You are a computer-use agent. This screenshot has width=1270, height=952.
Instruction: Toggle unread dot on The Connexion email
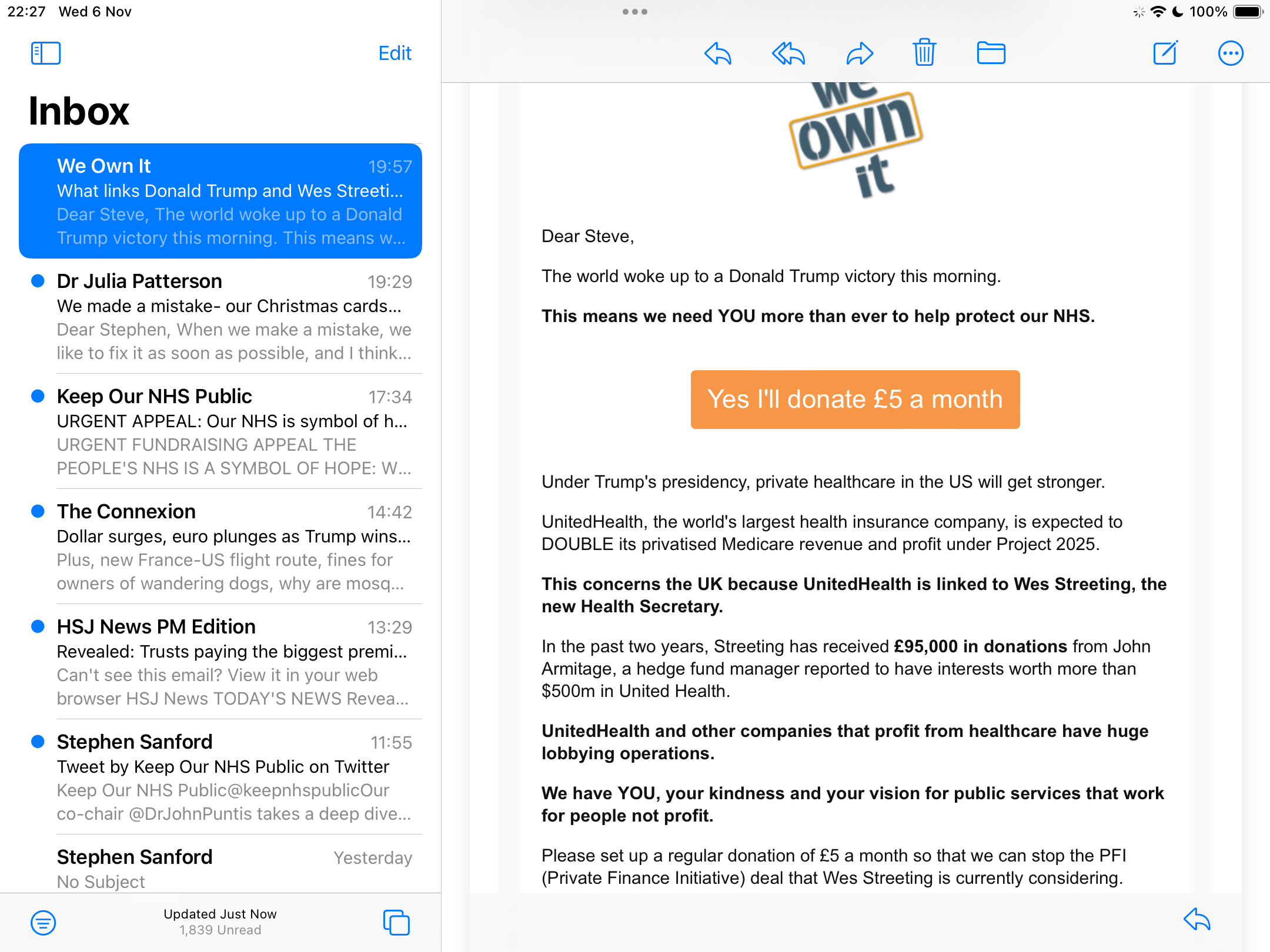[x=38, y=511]
